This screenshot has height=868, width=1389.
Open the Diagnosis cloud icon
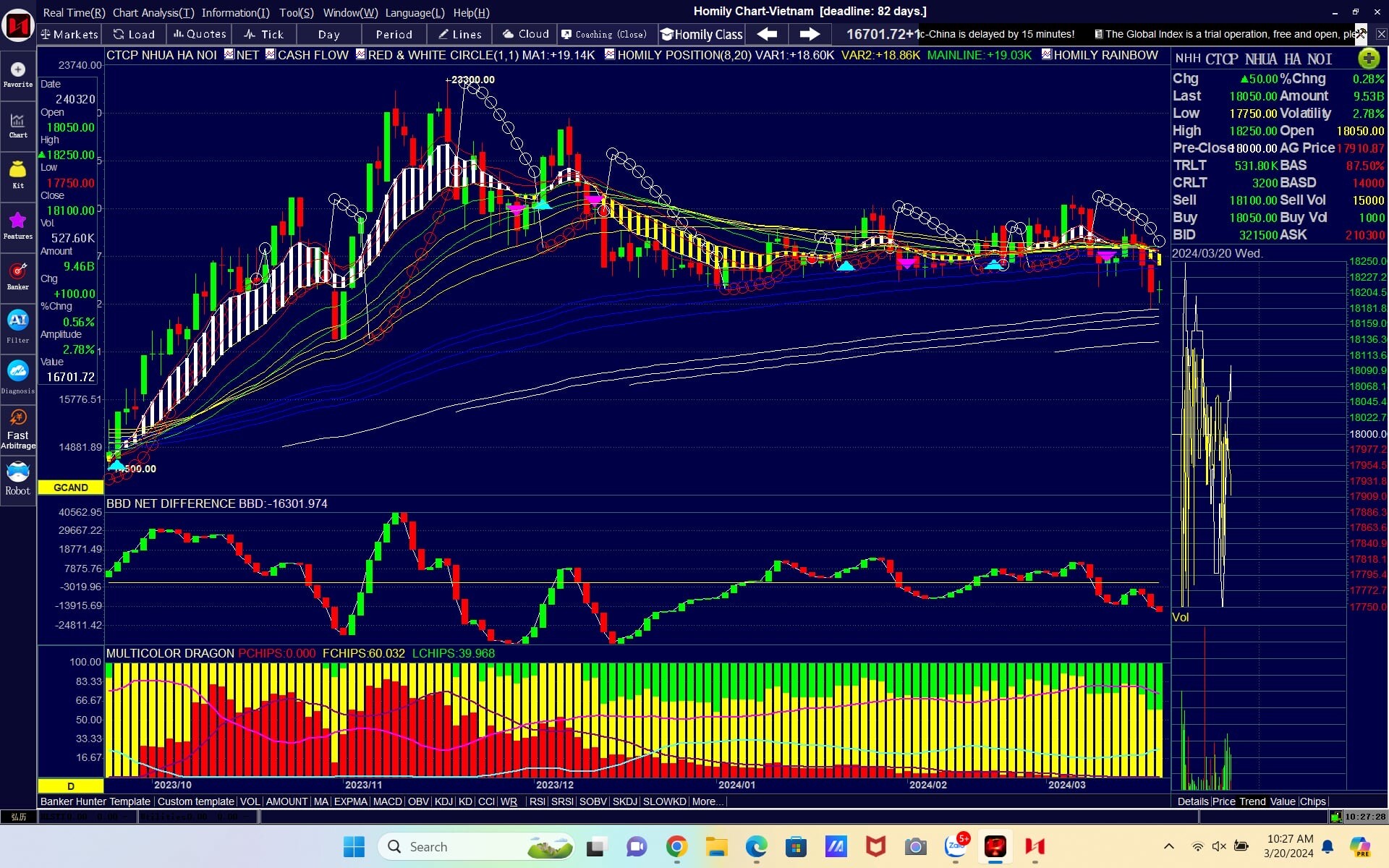[x=18, y=378]
